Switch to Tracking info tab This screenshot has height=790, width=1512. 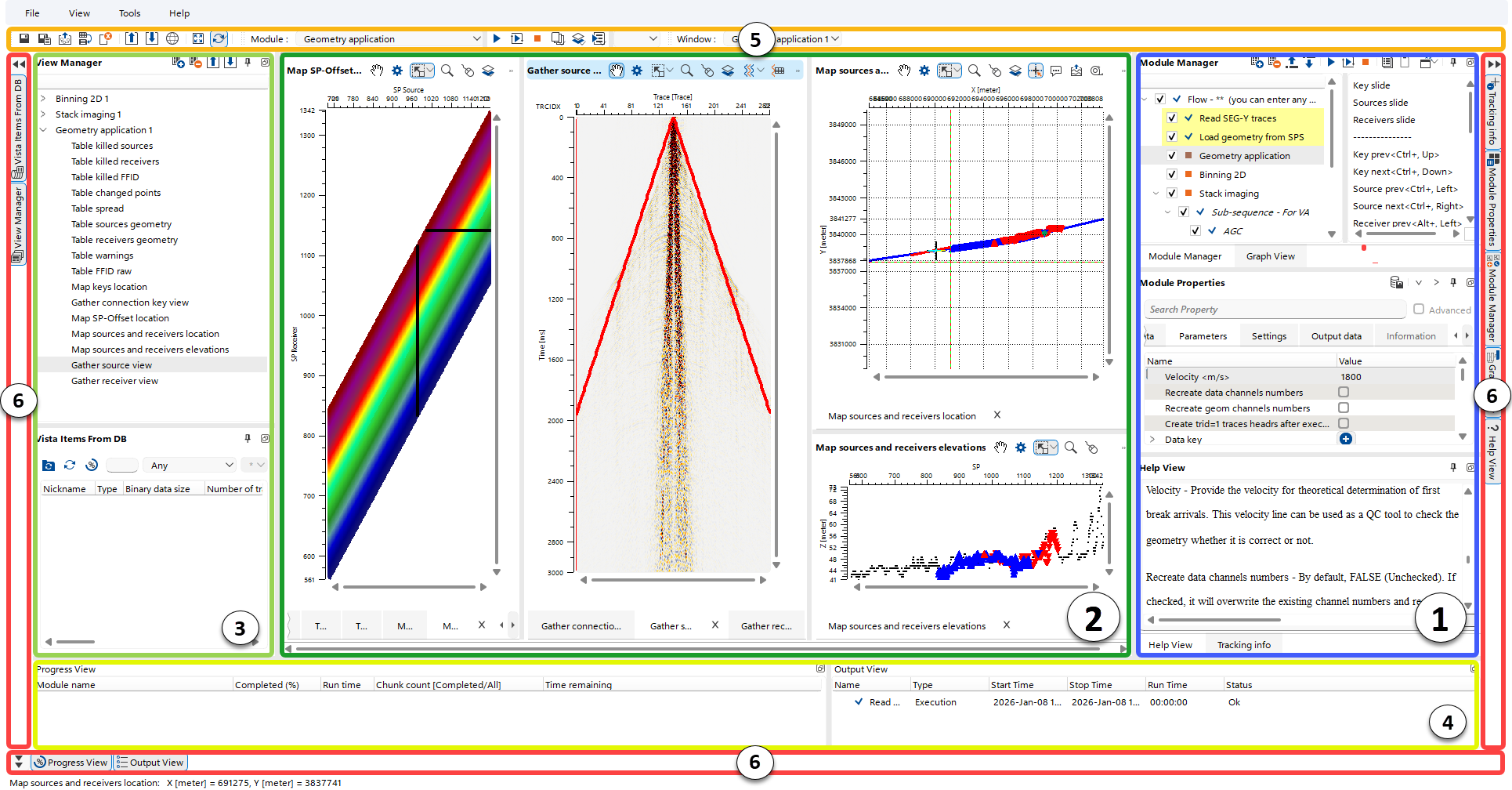pos(1244,645)
